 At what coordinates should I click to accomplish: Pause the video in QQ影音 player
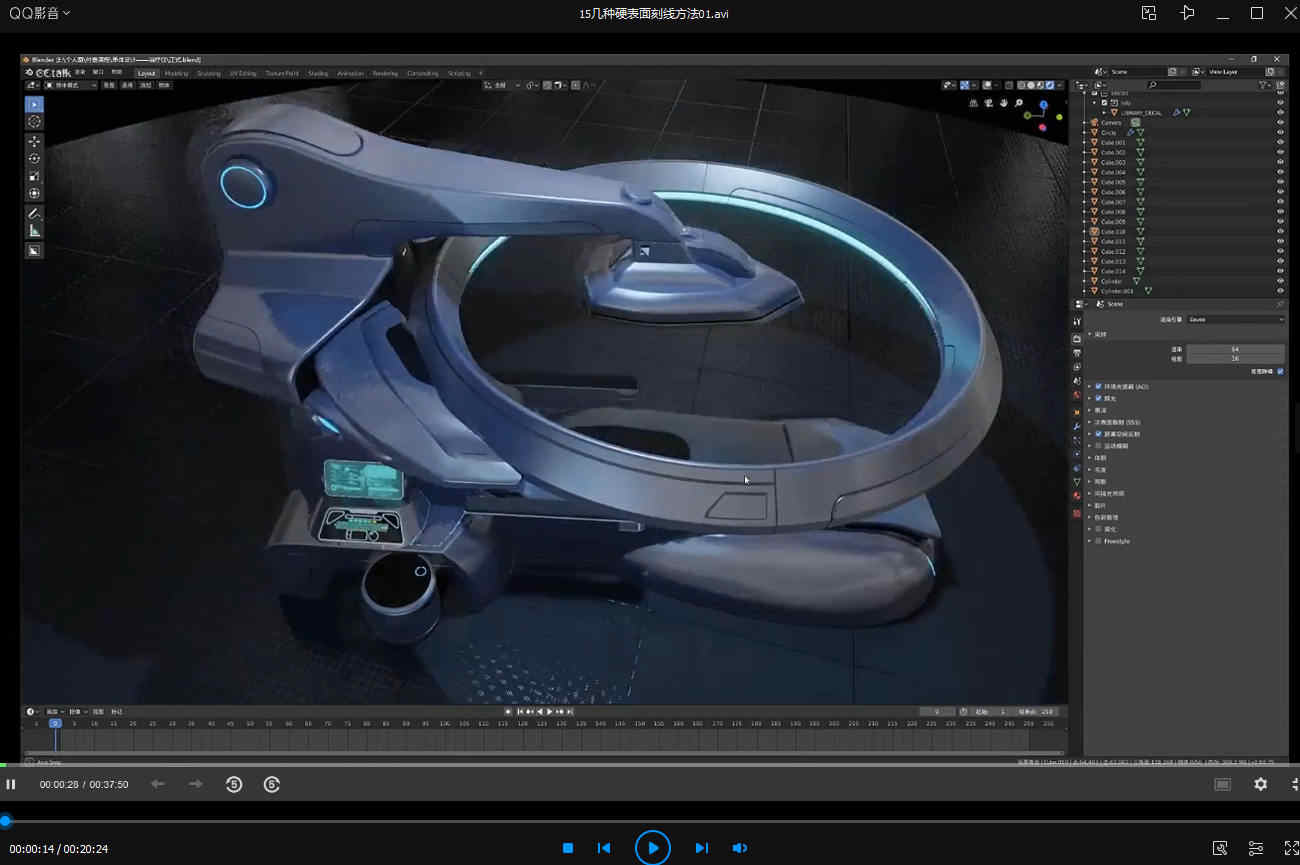click(x=11, y=784)
